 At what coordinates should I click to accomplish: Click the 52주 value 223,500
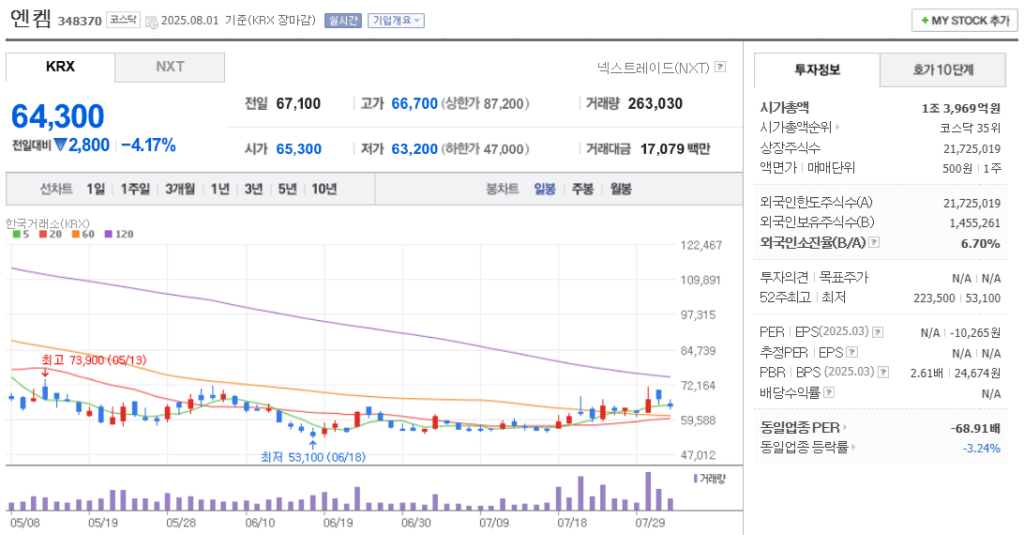coord(934,298)
